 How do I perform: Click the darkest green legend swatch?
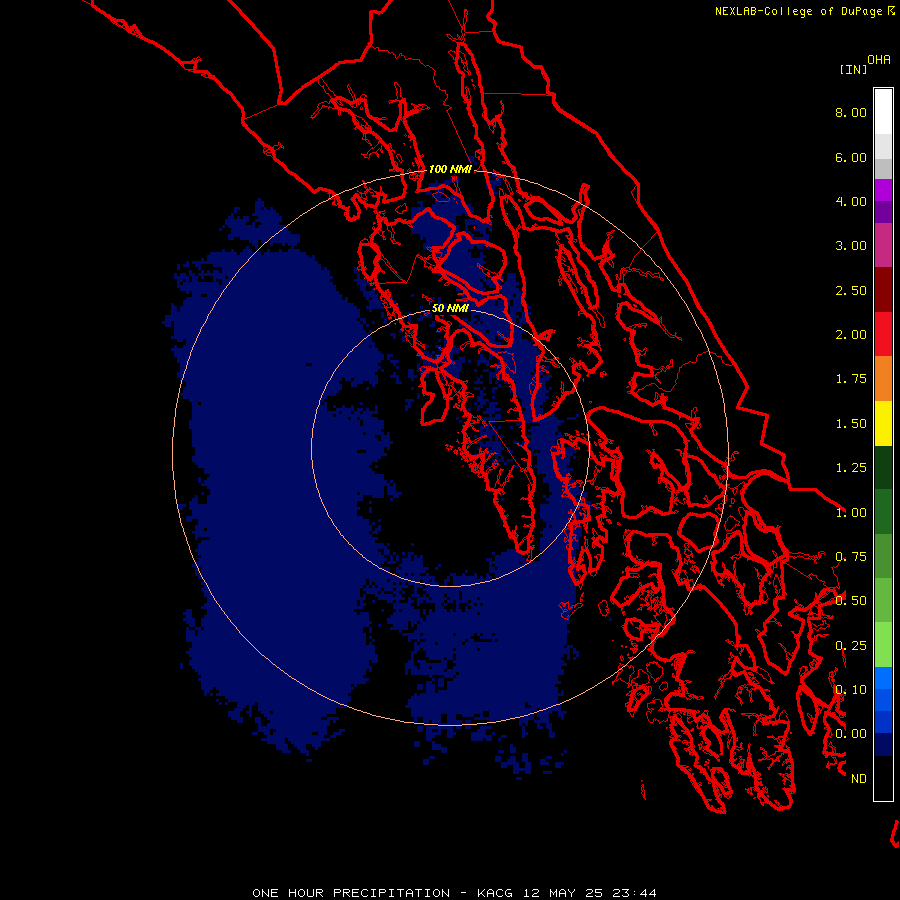click(883, 467)
